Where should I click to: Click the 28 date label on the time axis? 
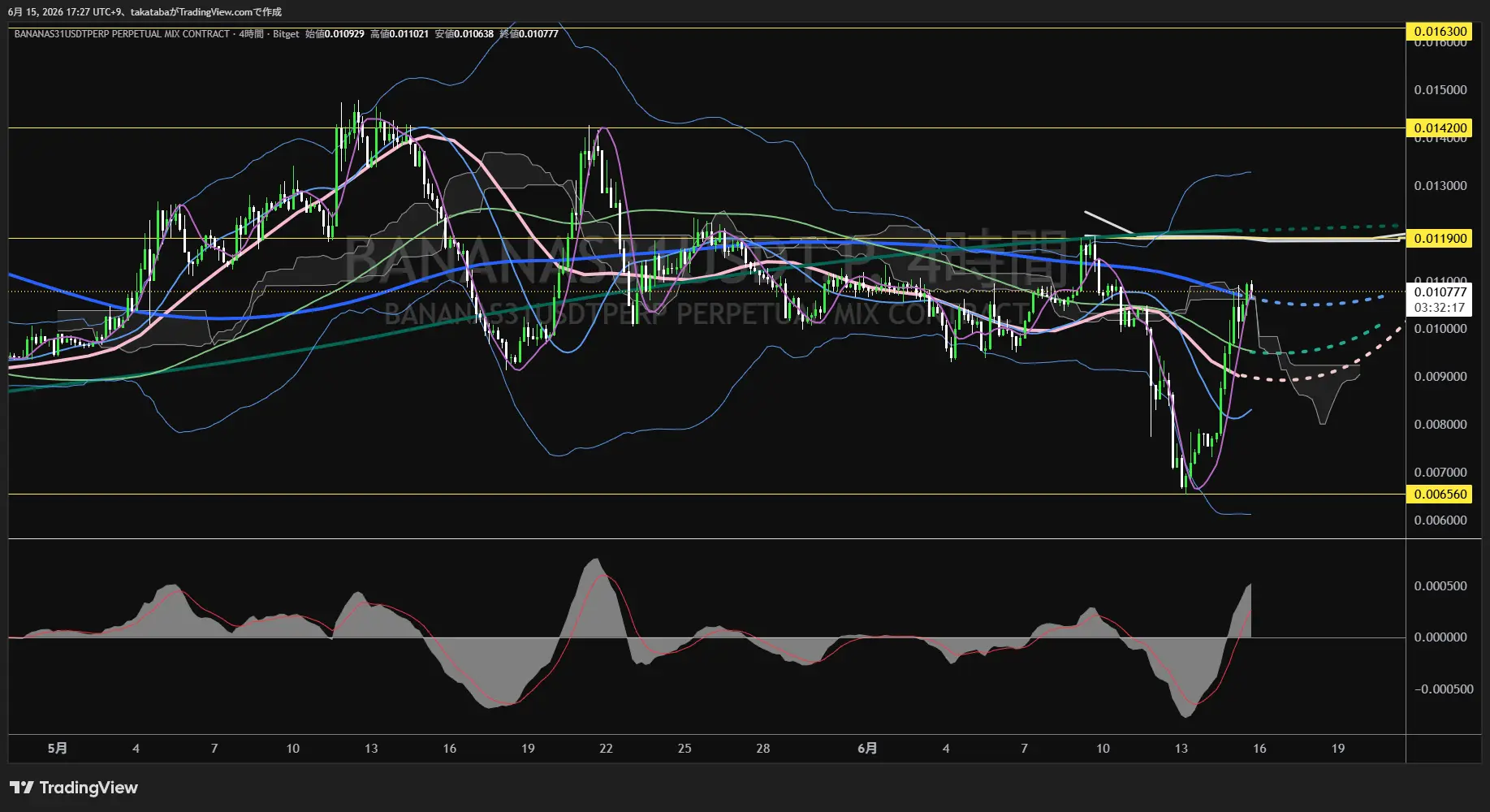[763, 749]
